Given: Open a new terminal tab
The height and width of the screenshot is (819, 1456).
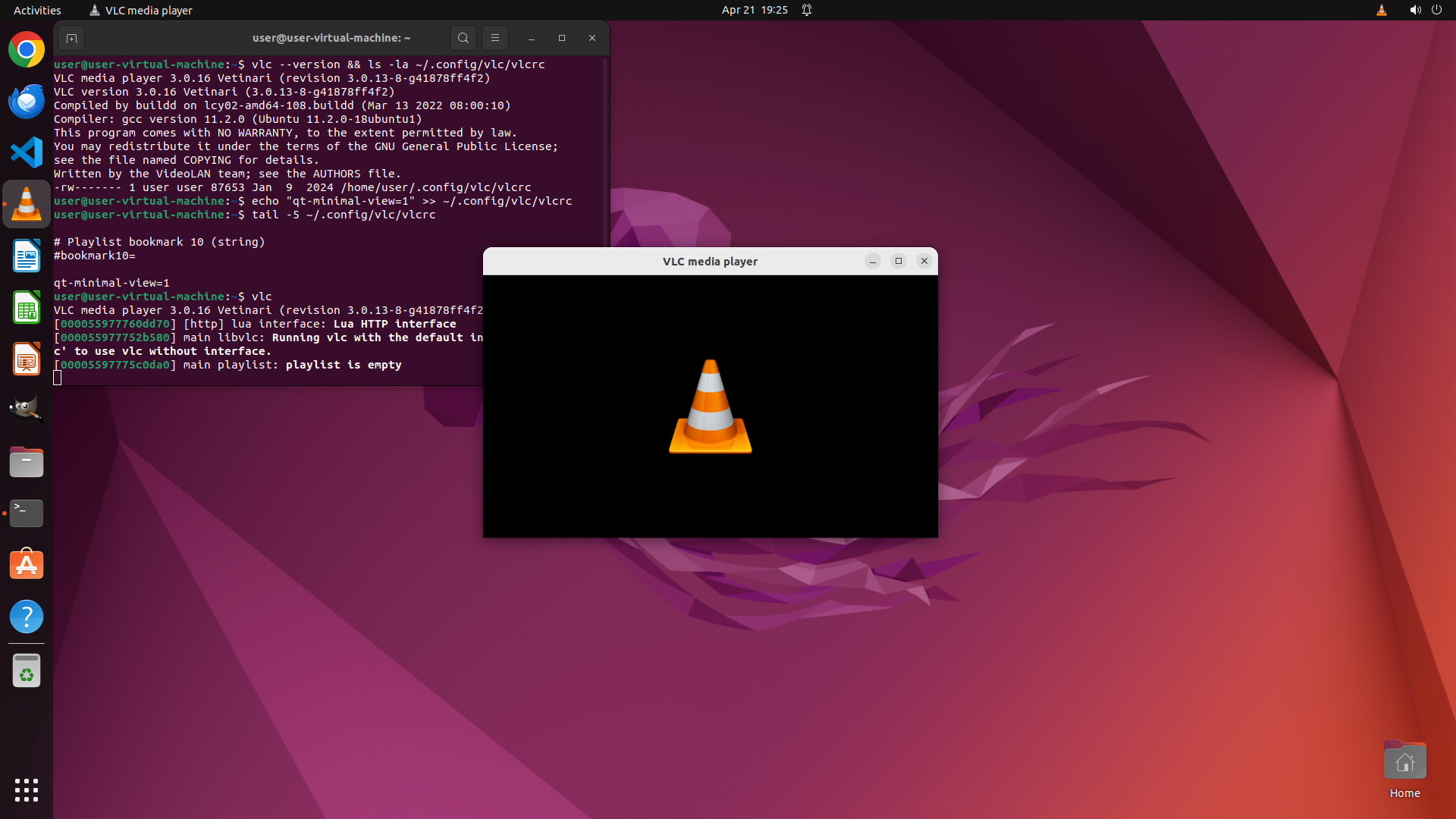Looking at the screenshot, I should [x=71, y=38].
